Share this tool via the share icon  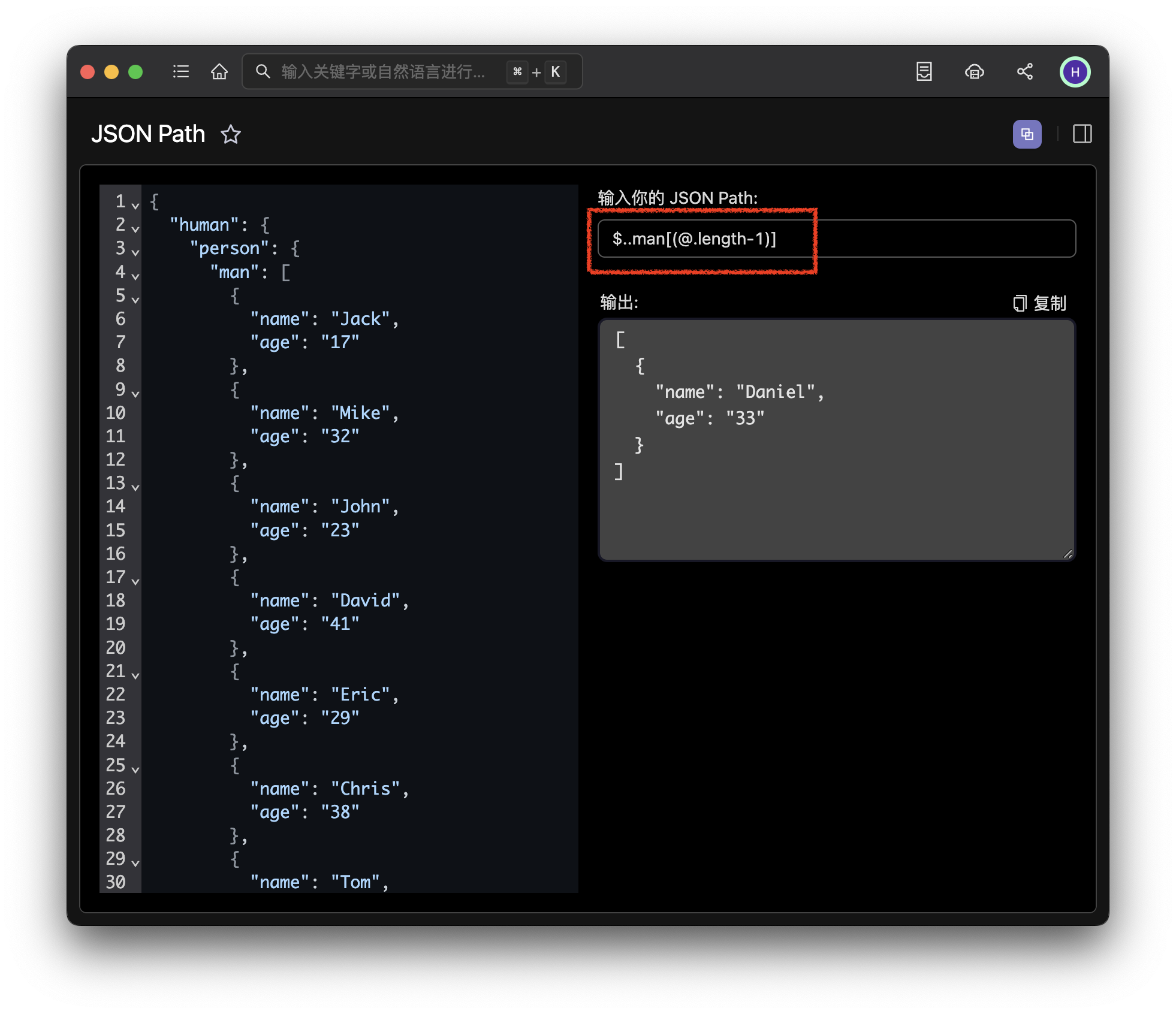[x=1025, y=71]
